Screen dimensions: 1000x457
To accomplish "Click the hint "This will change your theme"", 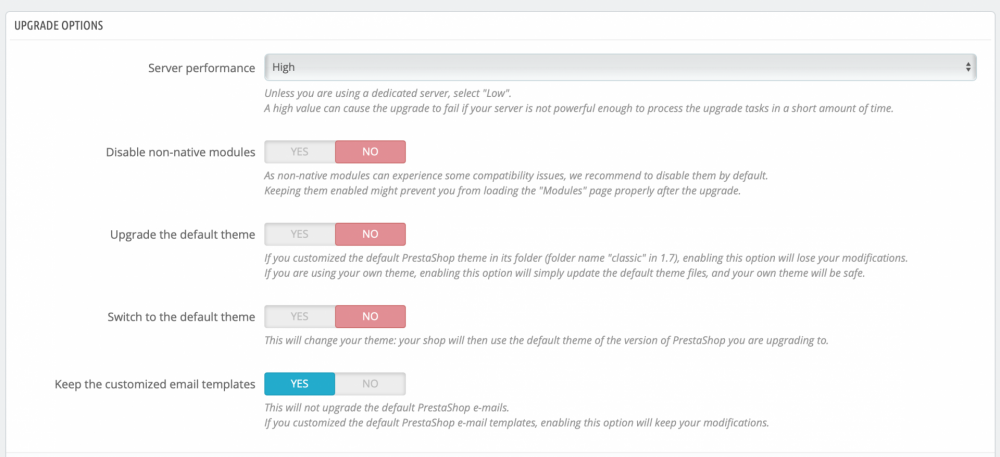I will 546,341.
